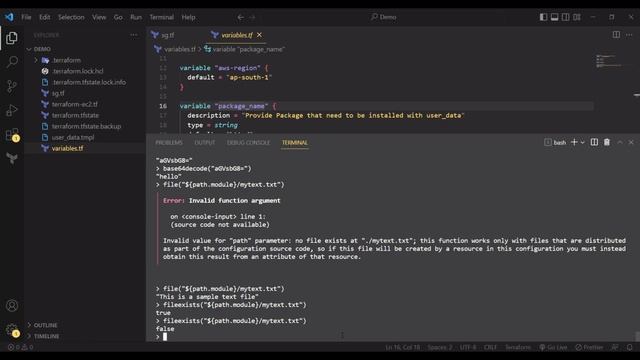Click variables.tf breadcrumb item
Image resolution: width=640 pixels, height=360 pixels.
180,49
